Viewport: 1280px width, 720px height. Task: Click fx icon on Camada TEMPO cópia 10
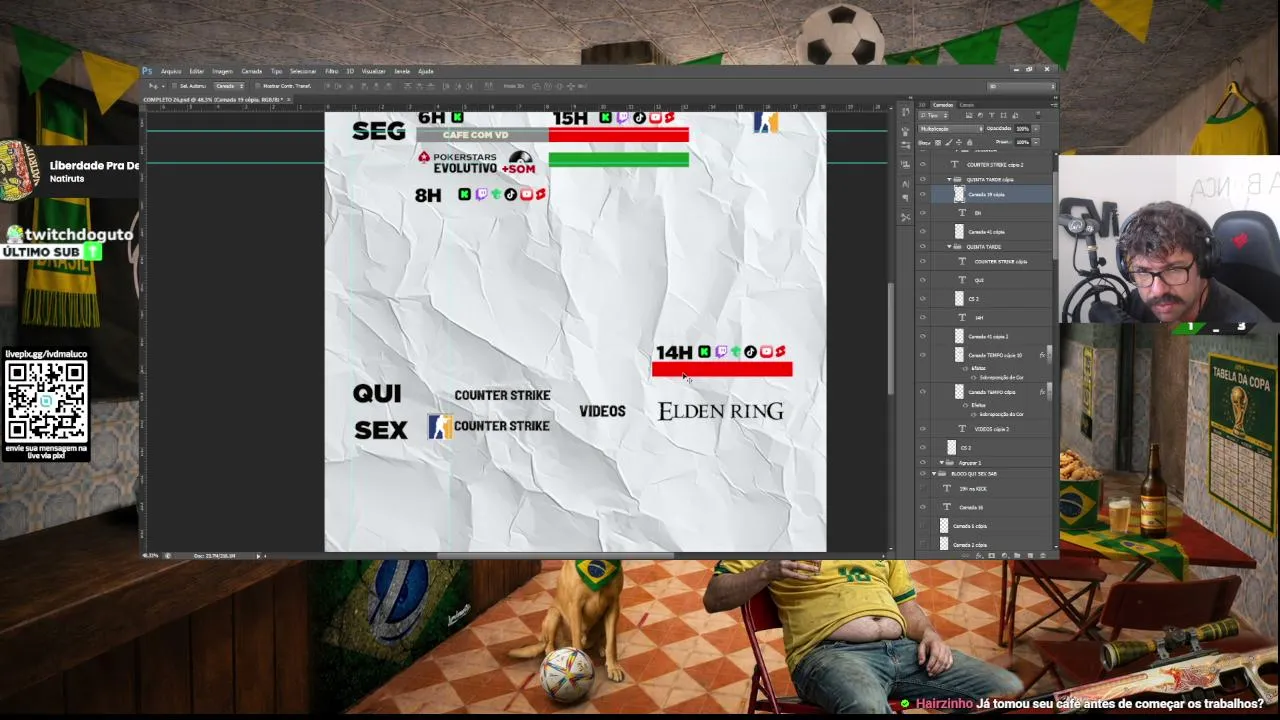click(x=1042, y=355)
